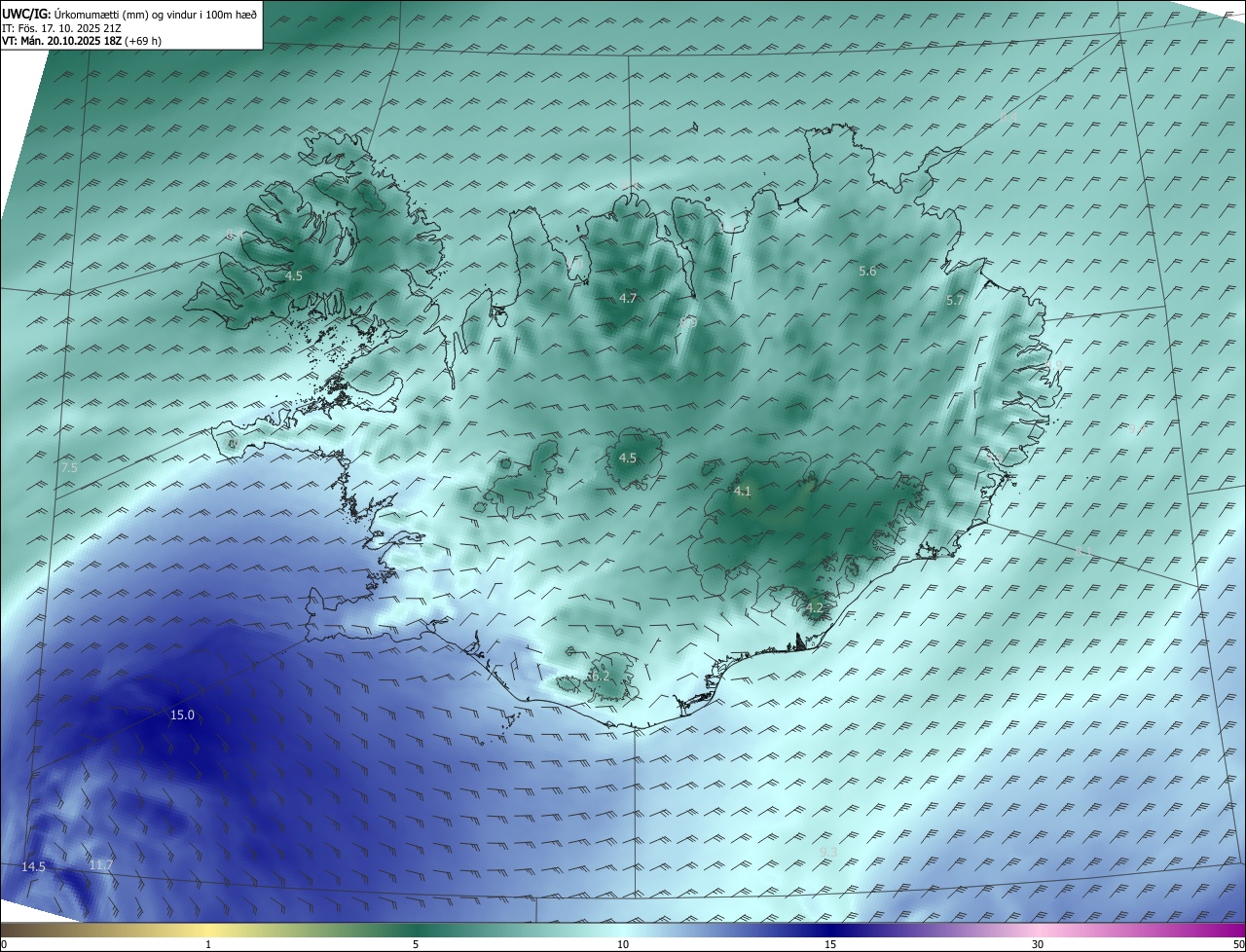This screenshot has width=1246, height=952.
Task: Click the 5.7 value label in east Iceland
Action: point(955,302)
